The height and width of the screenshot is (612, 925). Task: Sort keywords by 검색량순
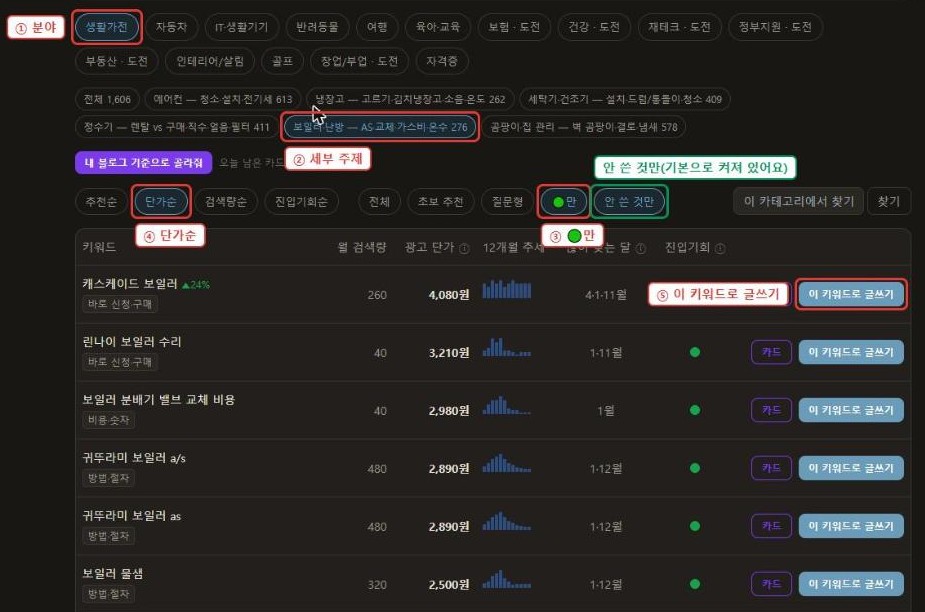coord(225,202)
